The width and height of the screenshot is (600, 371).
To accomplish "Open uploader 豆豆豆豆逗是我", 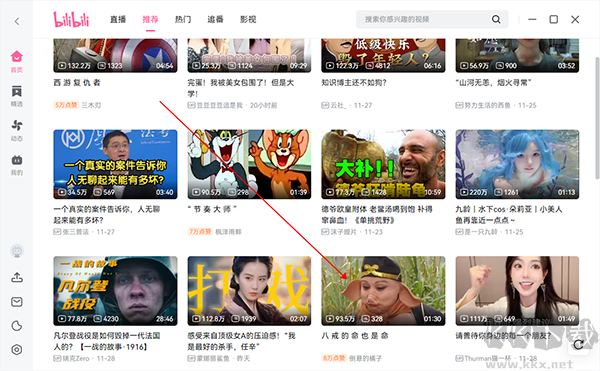I will click(219, 105).
